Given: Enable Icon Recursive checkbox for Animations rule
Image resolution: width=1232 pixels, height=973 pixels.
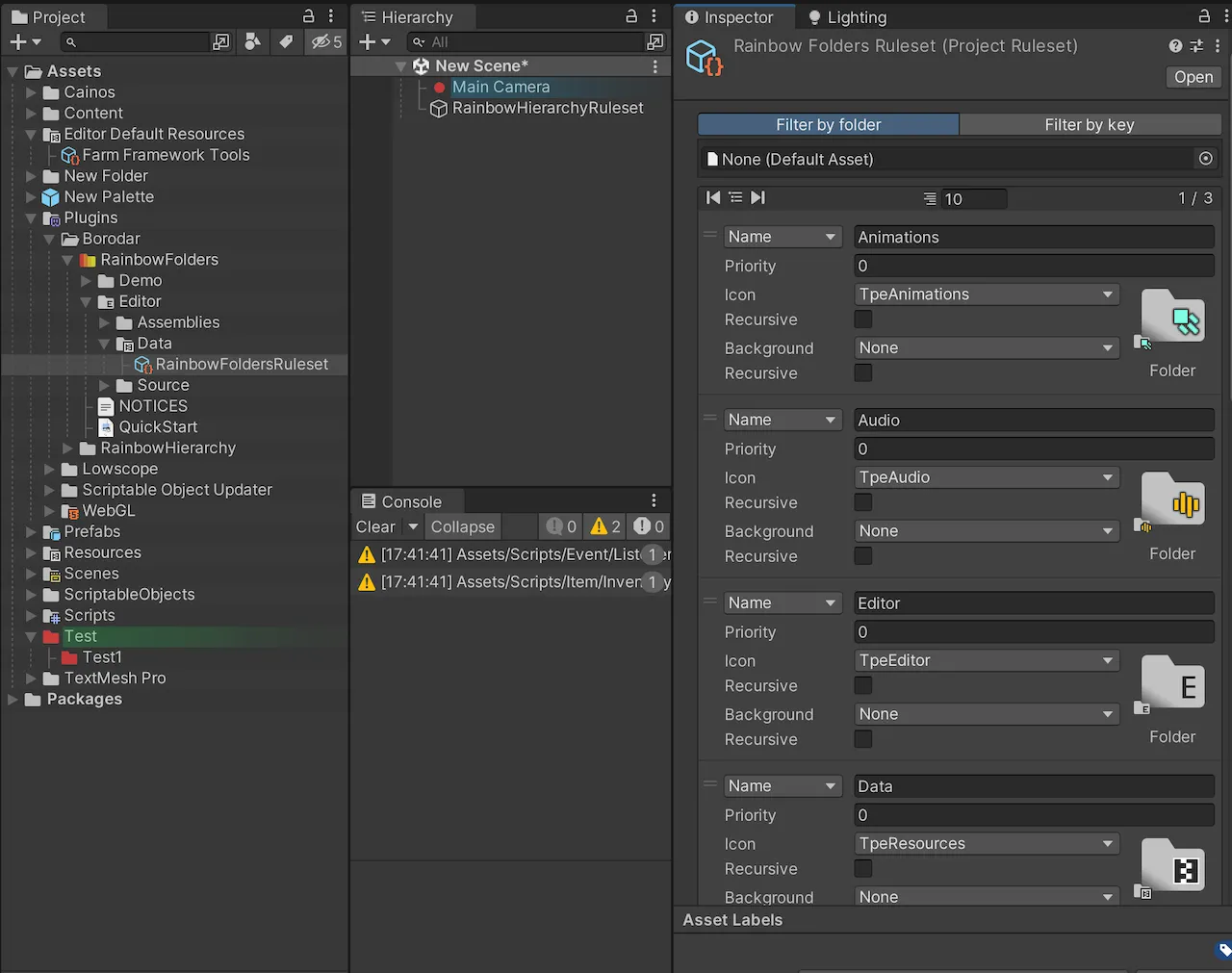Looking at the screenshot, I should point(863,319).
